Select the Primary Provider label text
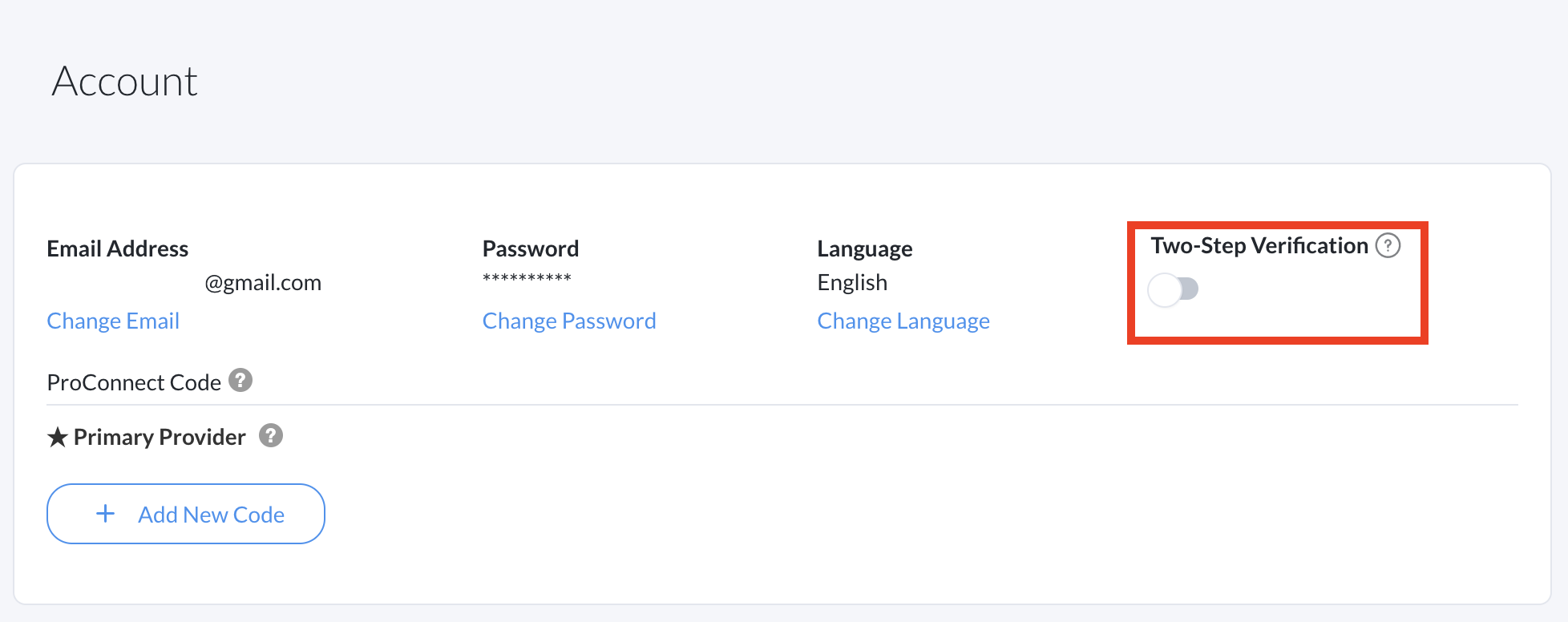Image resolution: width=1568 pixels, height=622 pixels. (x=160, y=437)
